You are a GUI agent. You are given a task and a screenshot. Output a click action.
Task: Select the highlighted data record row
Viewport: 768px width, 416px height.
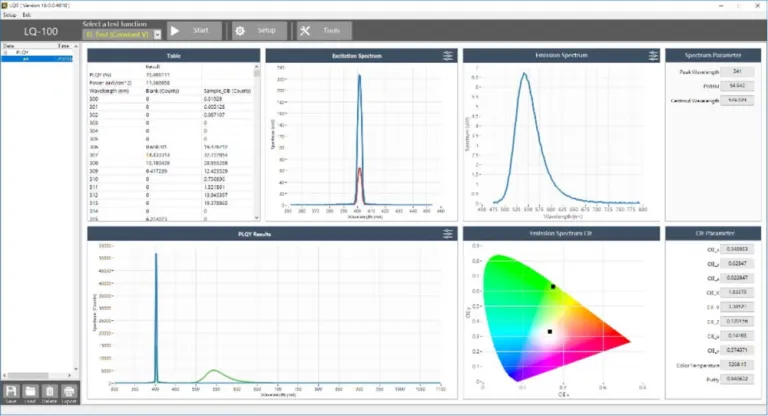coord(37,59)
